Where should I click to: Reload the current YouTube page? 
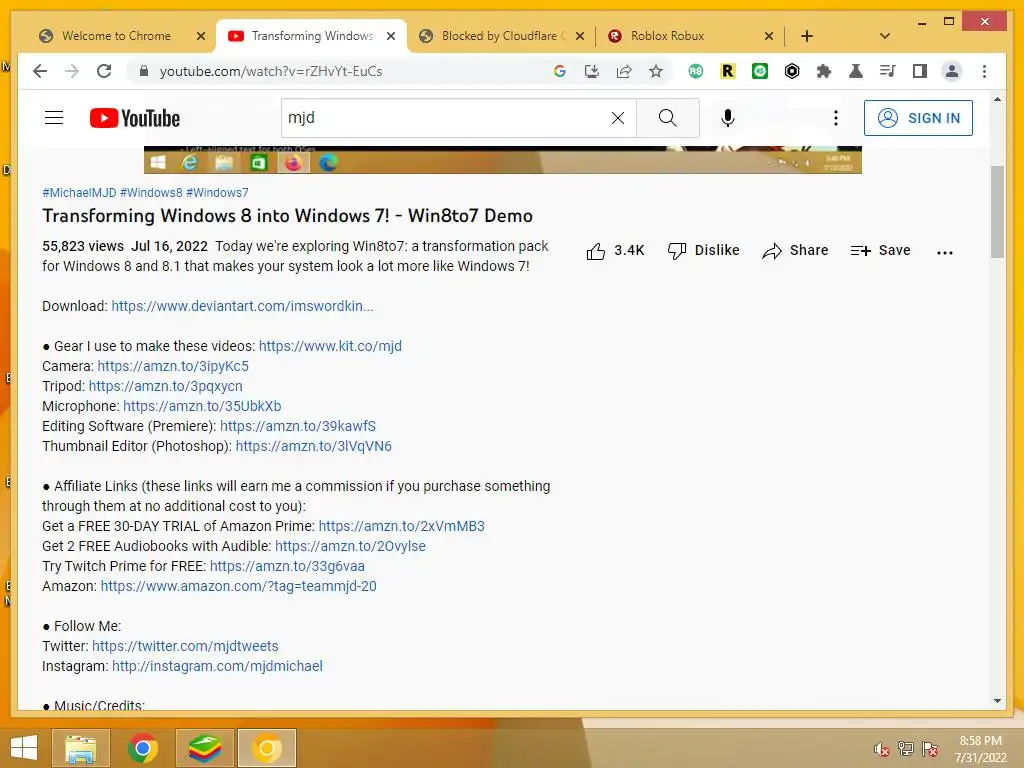tap(104, 71)
